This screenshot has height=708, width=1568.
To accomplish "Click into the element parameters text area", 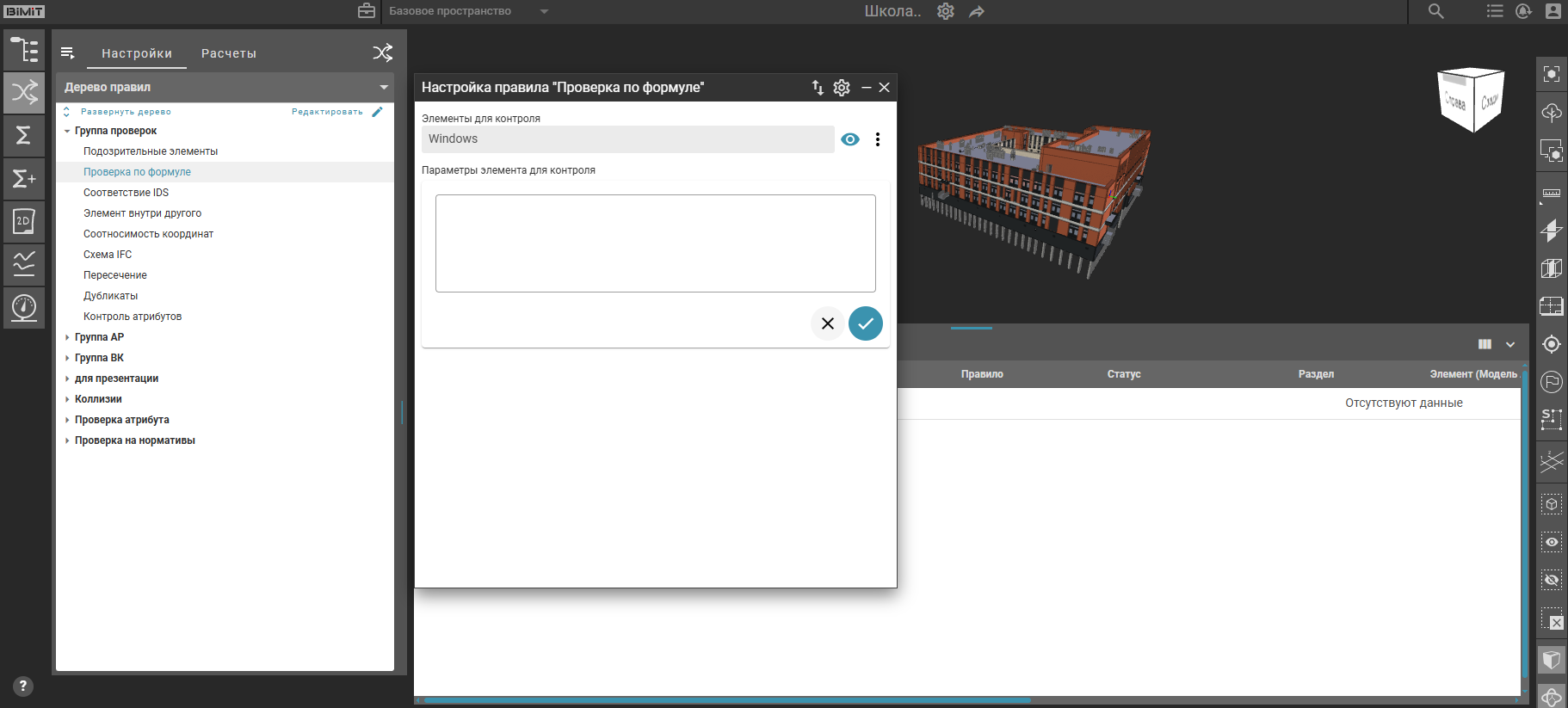I will (x=655, y=243).
